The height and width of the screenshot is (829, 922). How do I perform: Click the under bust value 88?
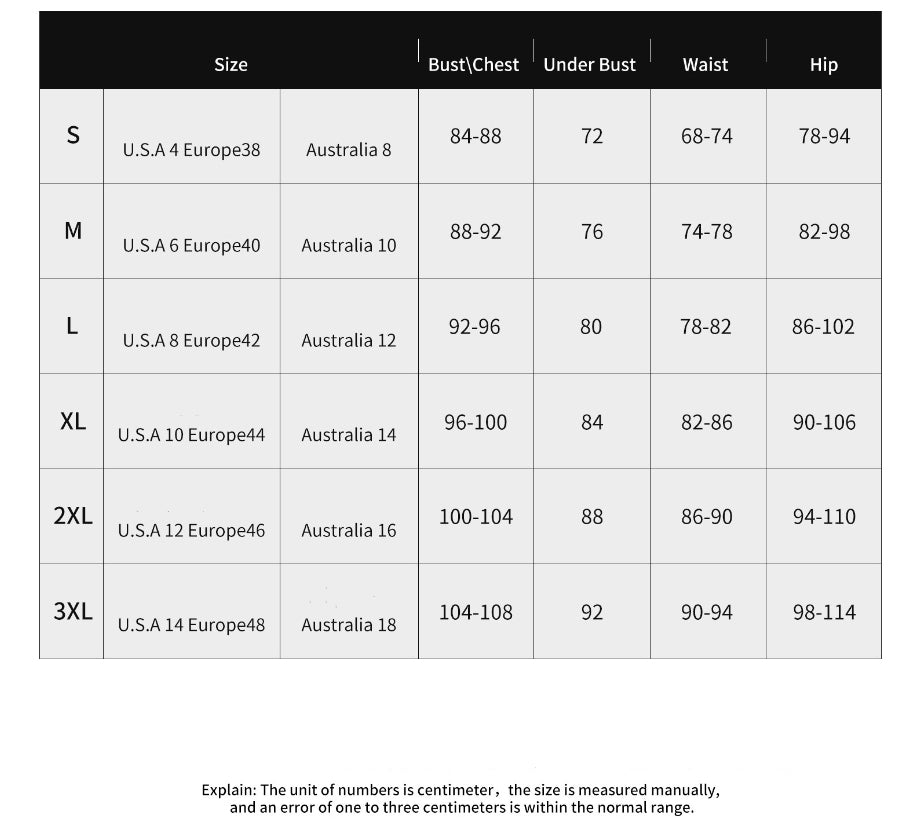592,517
